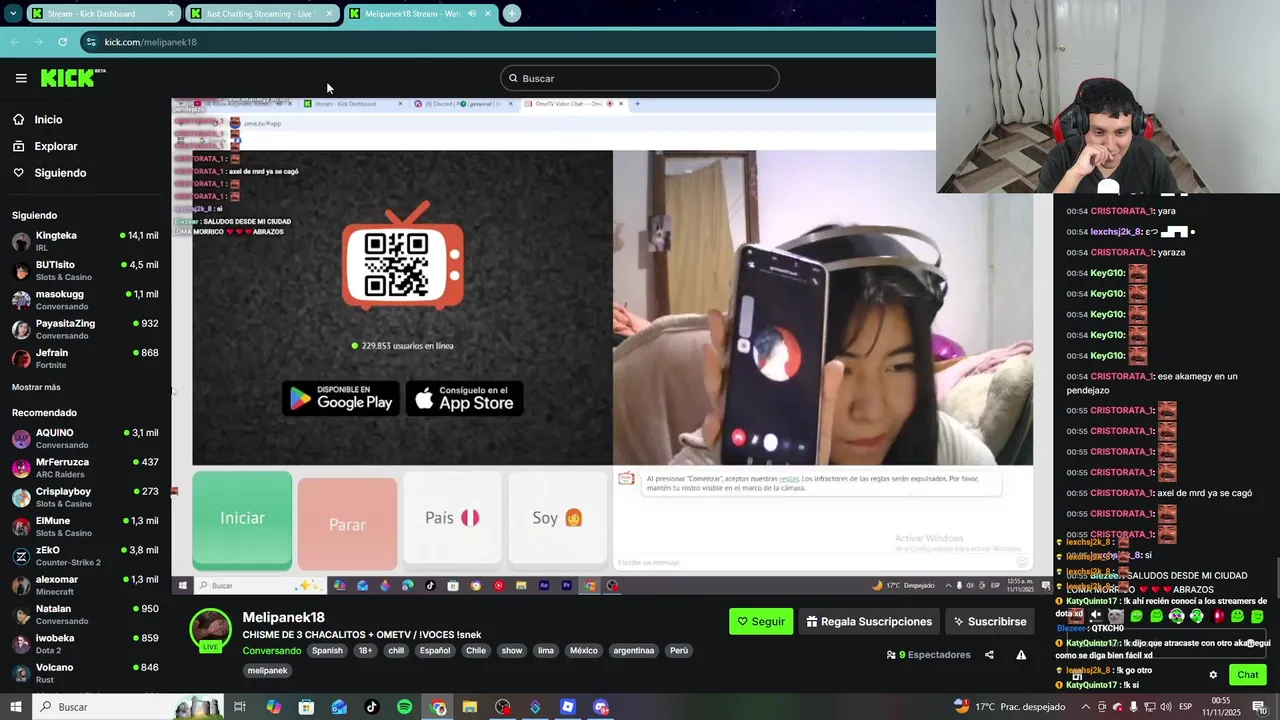This screenshot has height=720, width=1280.
Task: Select the Chile tag
Action: coord(475,651)
